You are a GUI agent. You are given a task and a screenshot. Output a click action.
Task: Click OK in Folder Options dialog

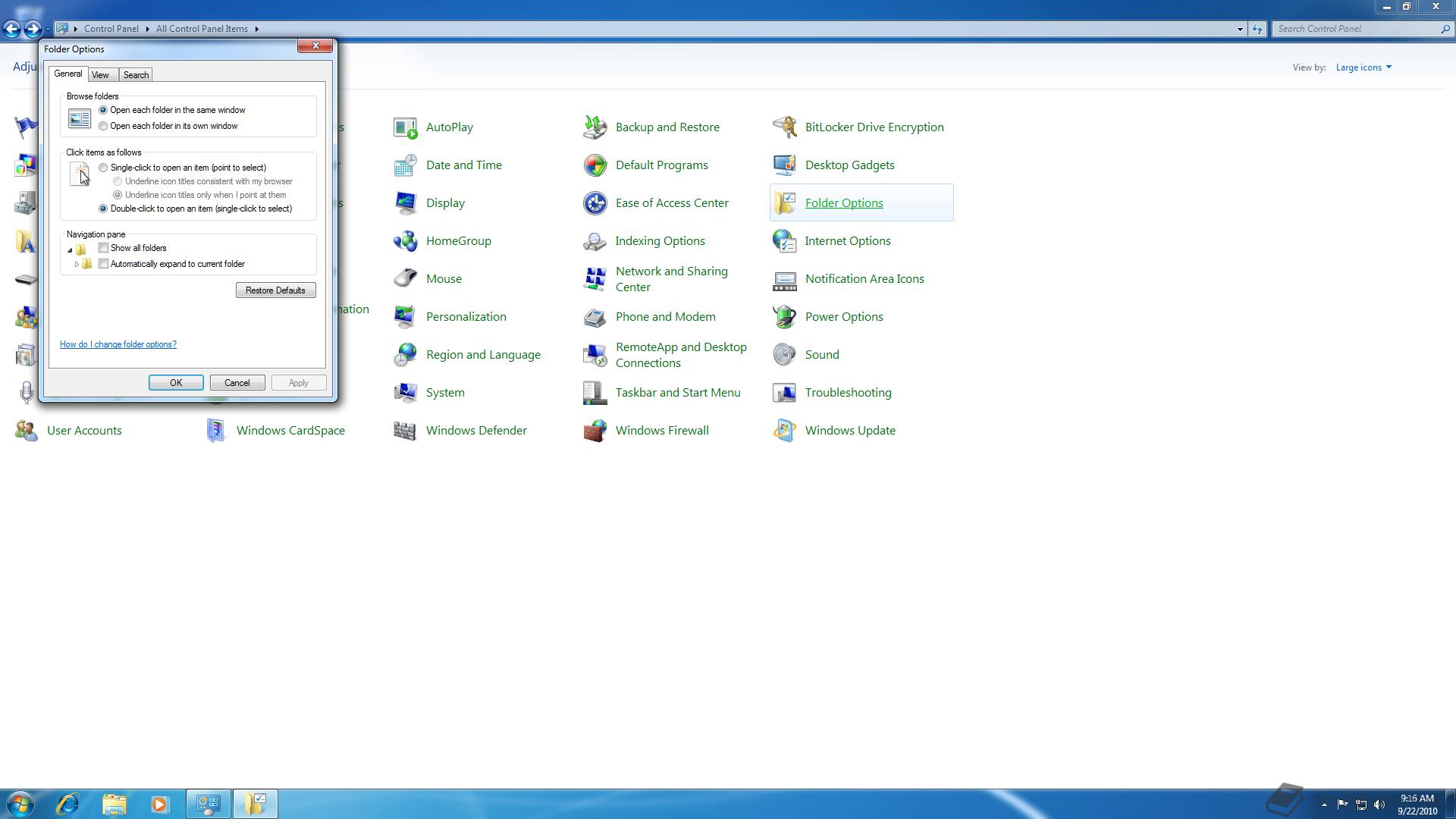[x=176, y=383]
